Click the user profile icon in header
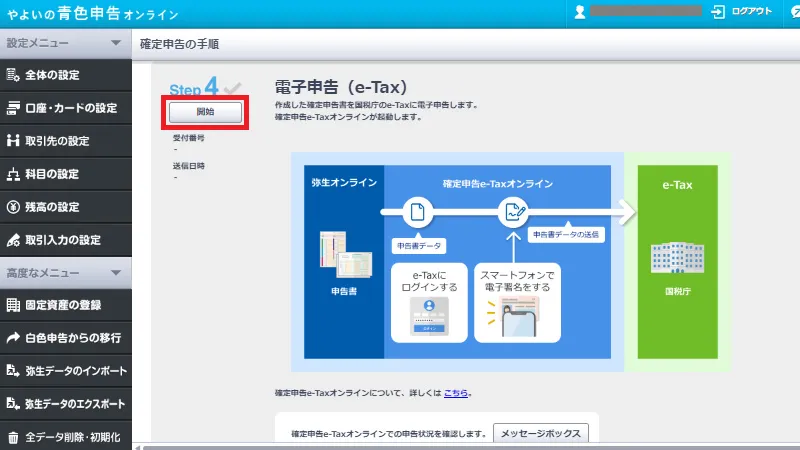Screen dimensions: 800x450 point(580,12)
